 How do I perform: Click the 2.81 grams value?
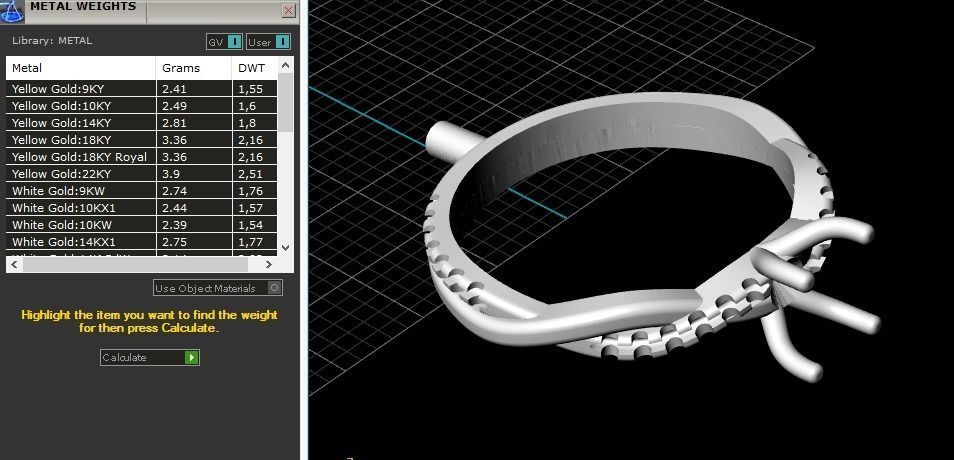tap(174, 123)
